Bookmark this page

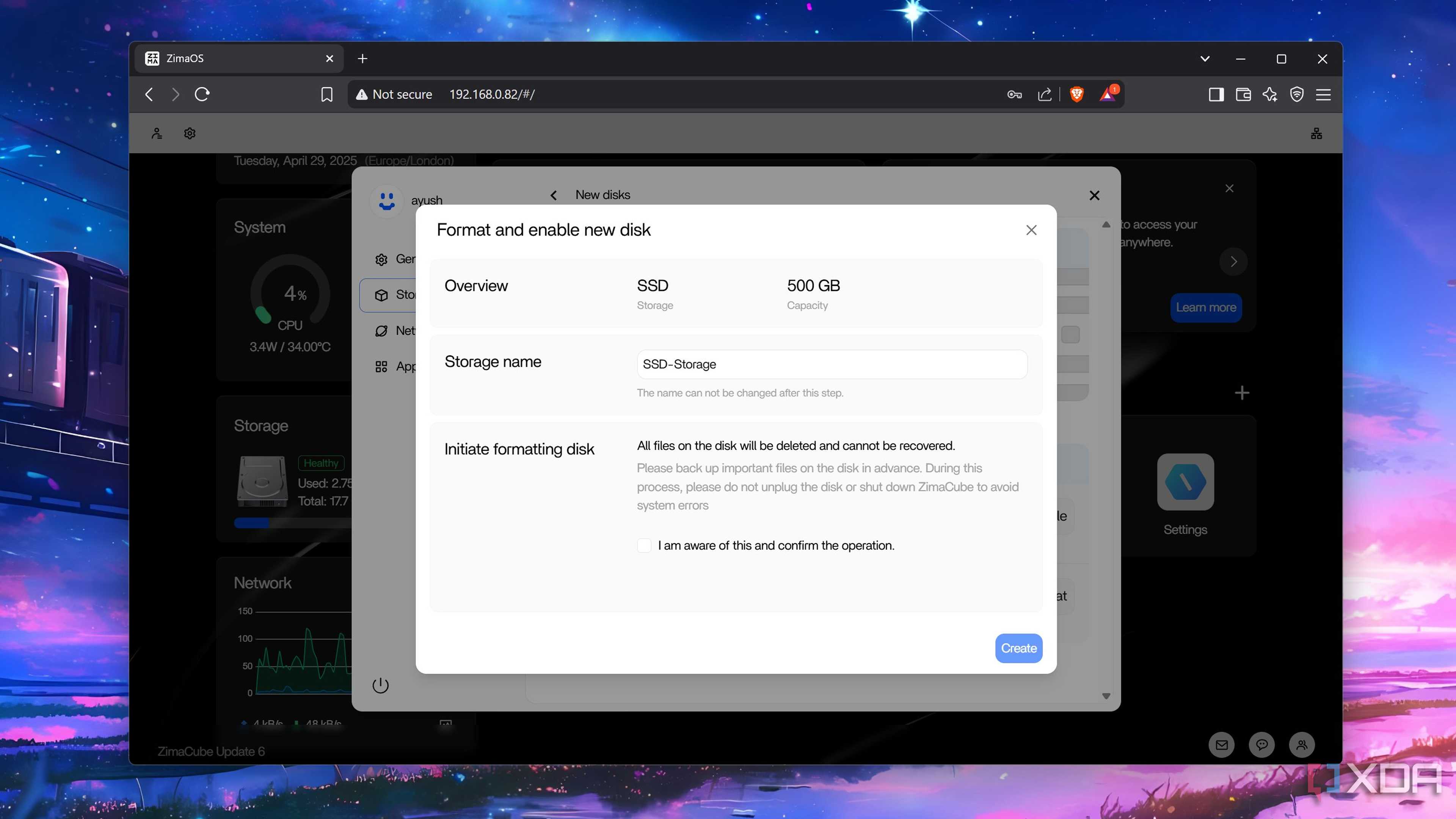point(327,94)
